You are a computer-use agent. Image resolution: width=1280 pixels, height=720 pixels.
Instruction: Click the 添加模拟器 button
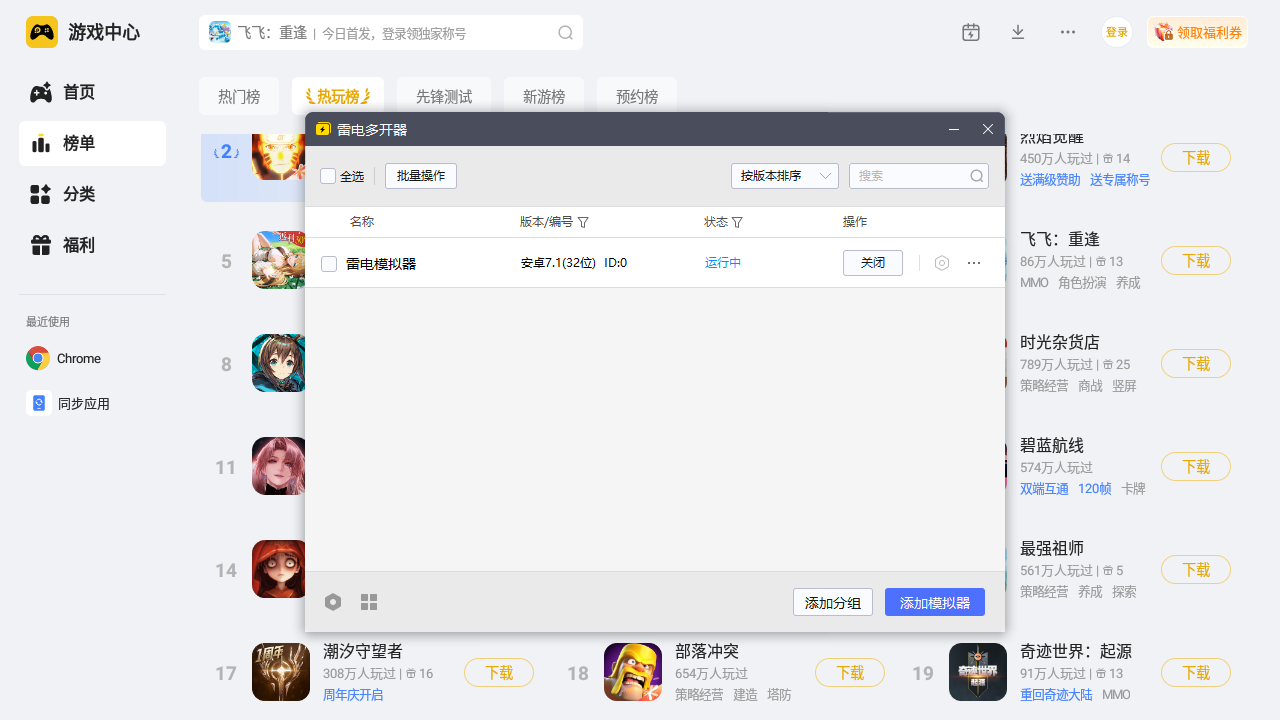pyautogui.click(x=934, y=601)
